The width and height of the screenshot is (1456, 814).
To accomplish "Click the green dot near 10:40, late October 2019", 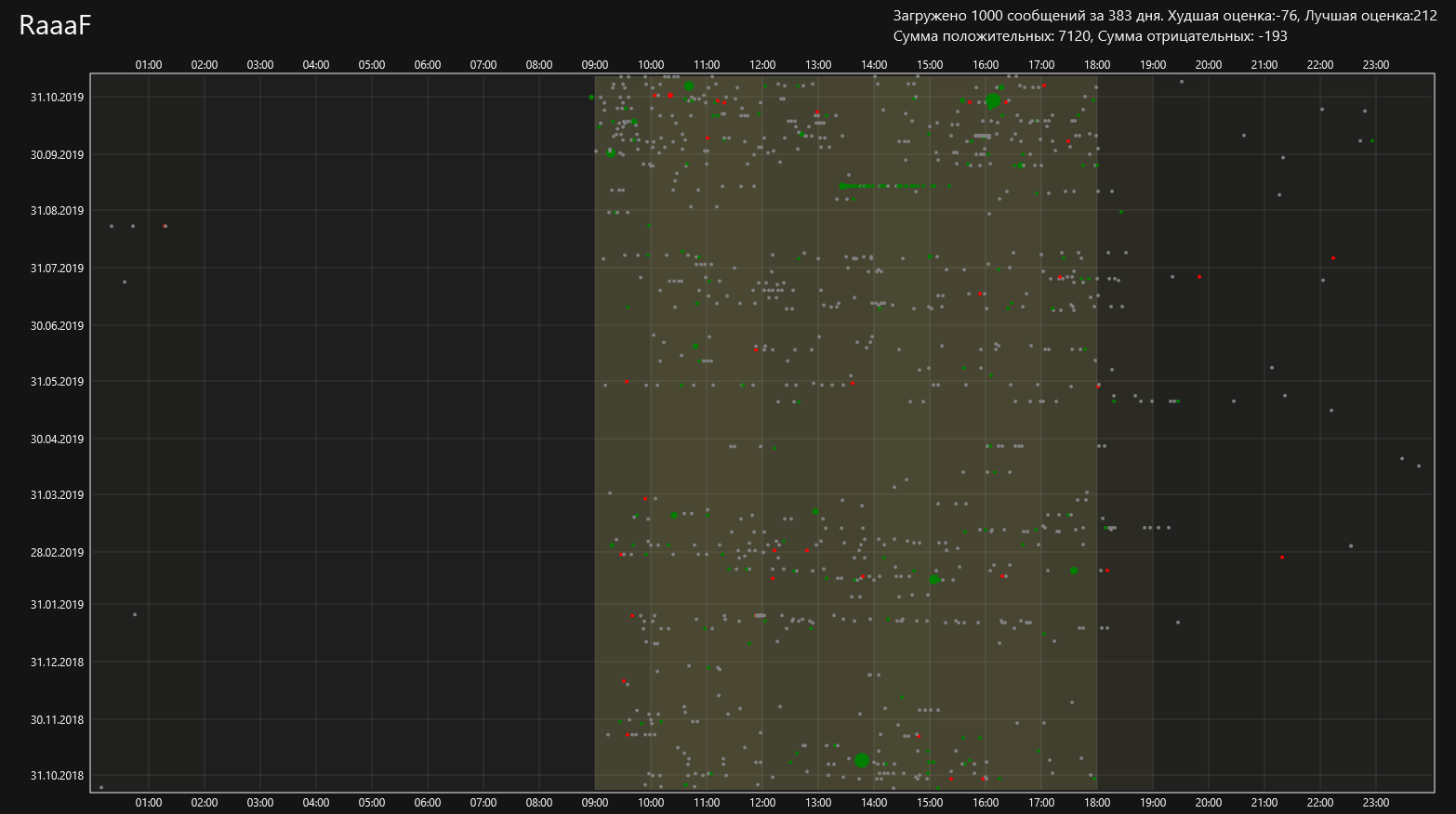I will [689, 86].
